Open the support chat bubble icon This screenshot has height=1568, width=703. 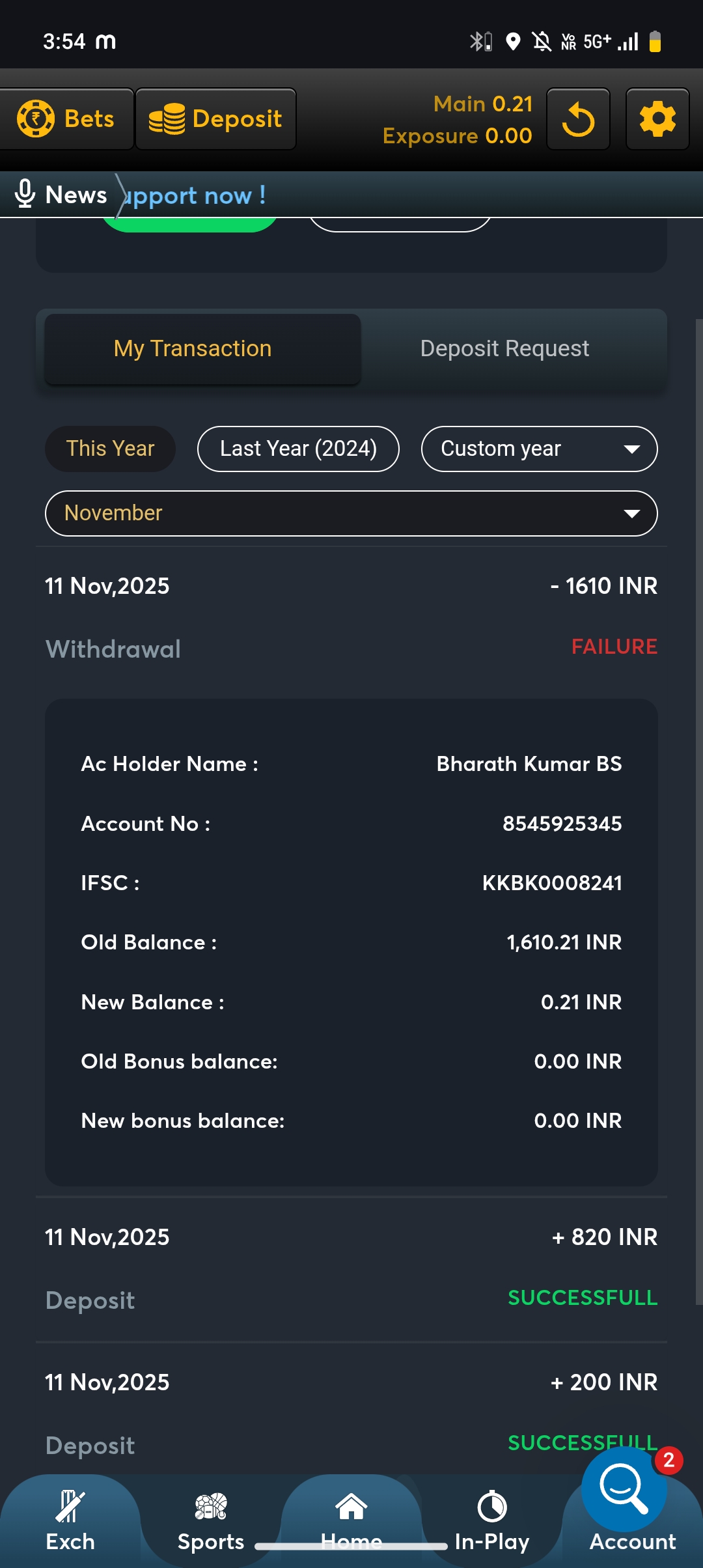click(624, 1489)
